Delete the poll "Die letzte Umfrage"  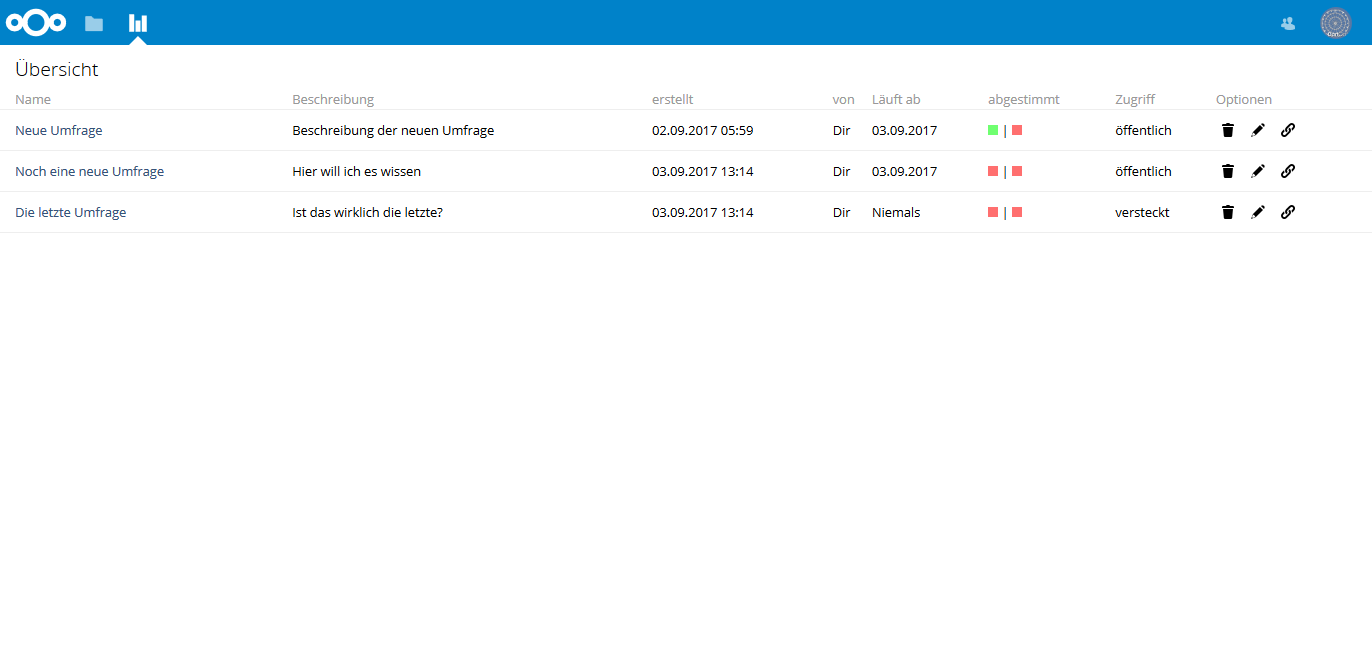pos(1228,212)
